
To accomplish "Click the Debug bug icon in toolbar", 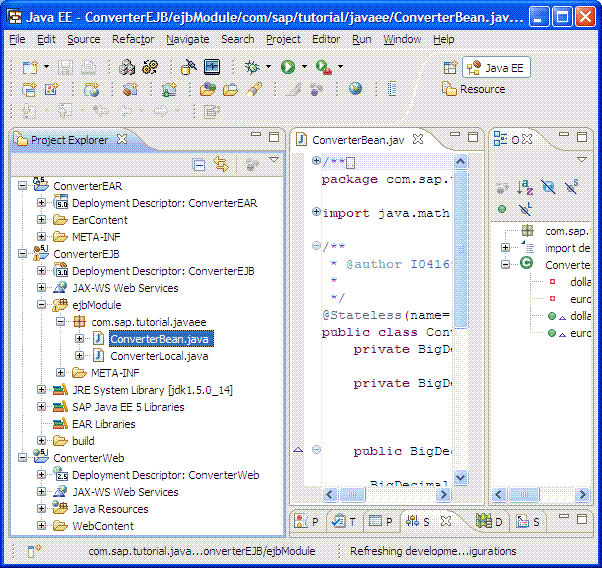I will [251, 67].
